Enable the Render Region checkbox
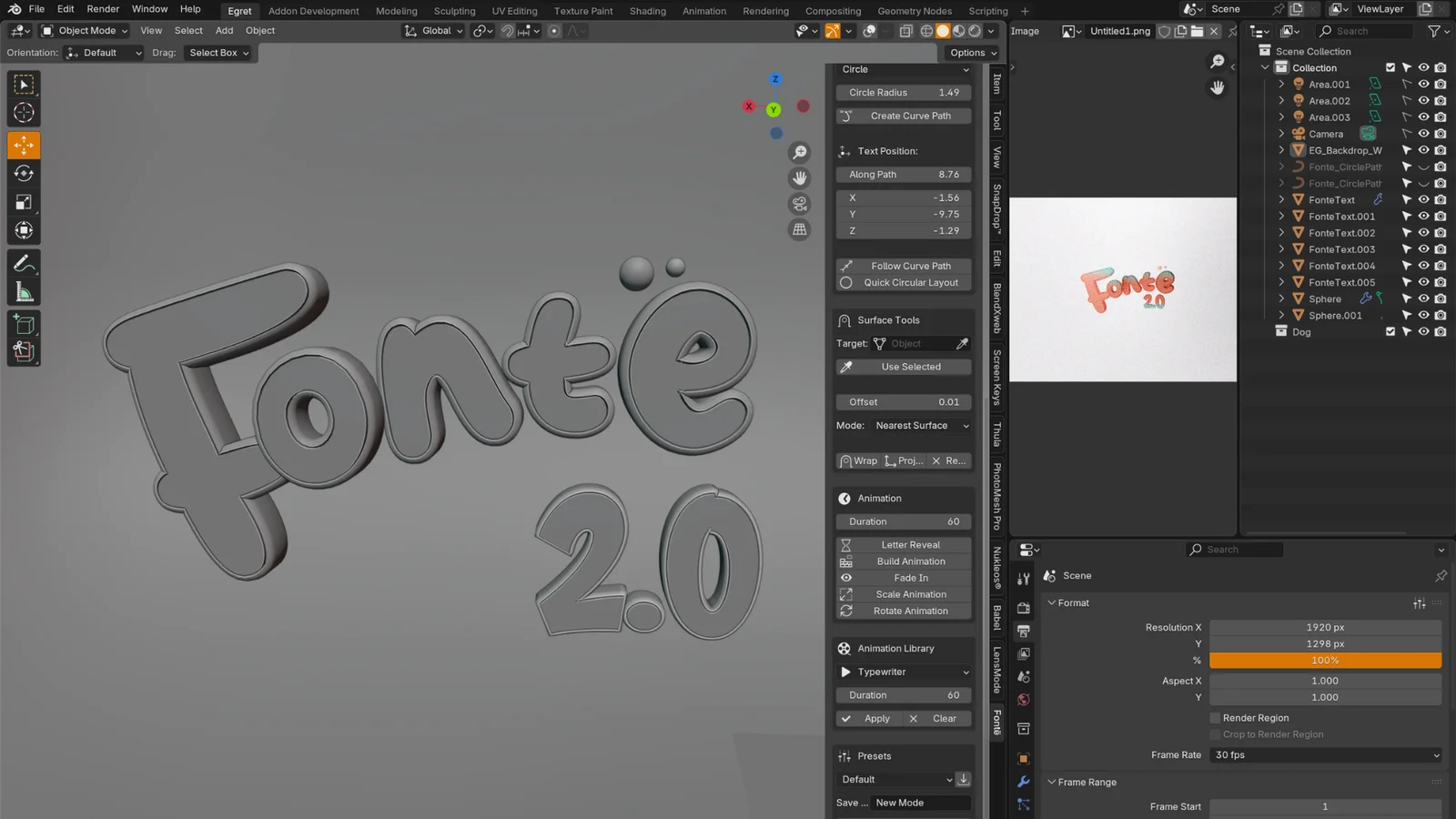The image size is (1456, 819). click(x=1215, y=717)
